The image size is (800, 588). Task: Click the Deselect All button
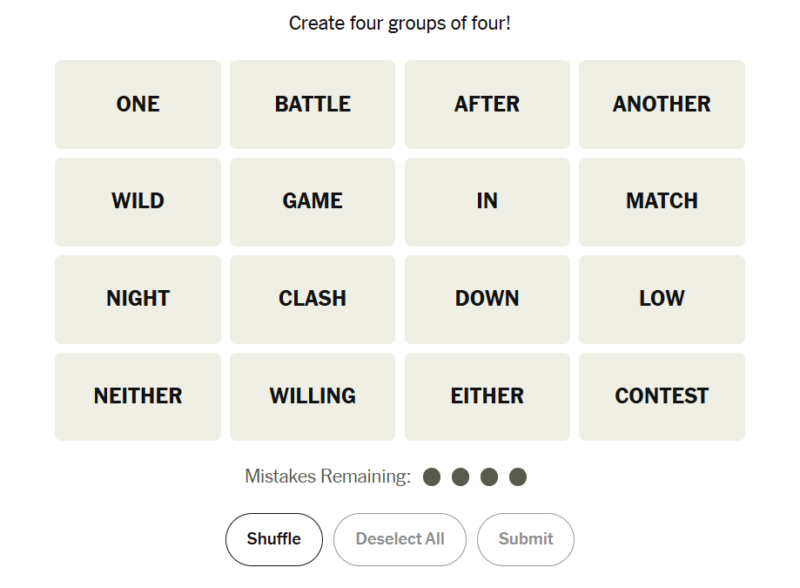(x=400, y=539)
